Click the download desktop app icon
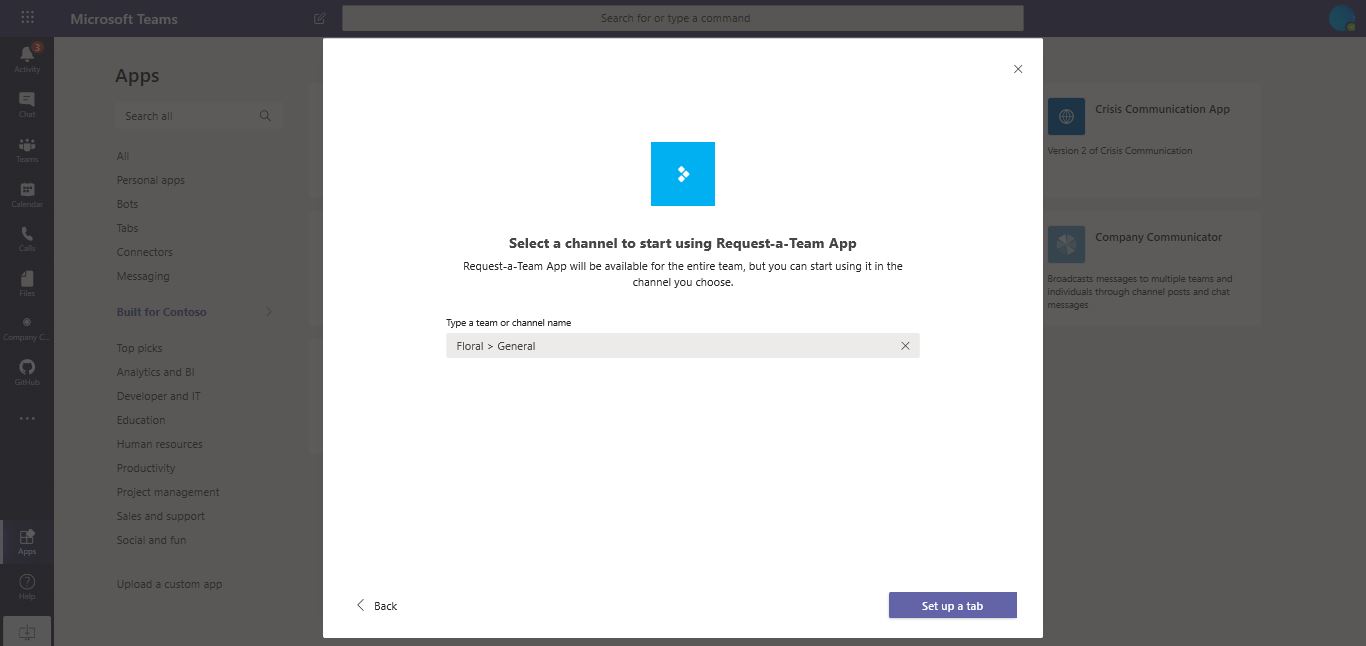1366x646 pixels. click(27, 632)
